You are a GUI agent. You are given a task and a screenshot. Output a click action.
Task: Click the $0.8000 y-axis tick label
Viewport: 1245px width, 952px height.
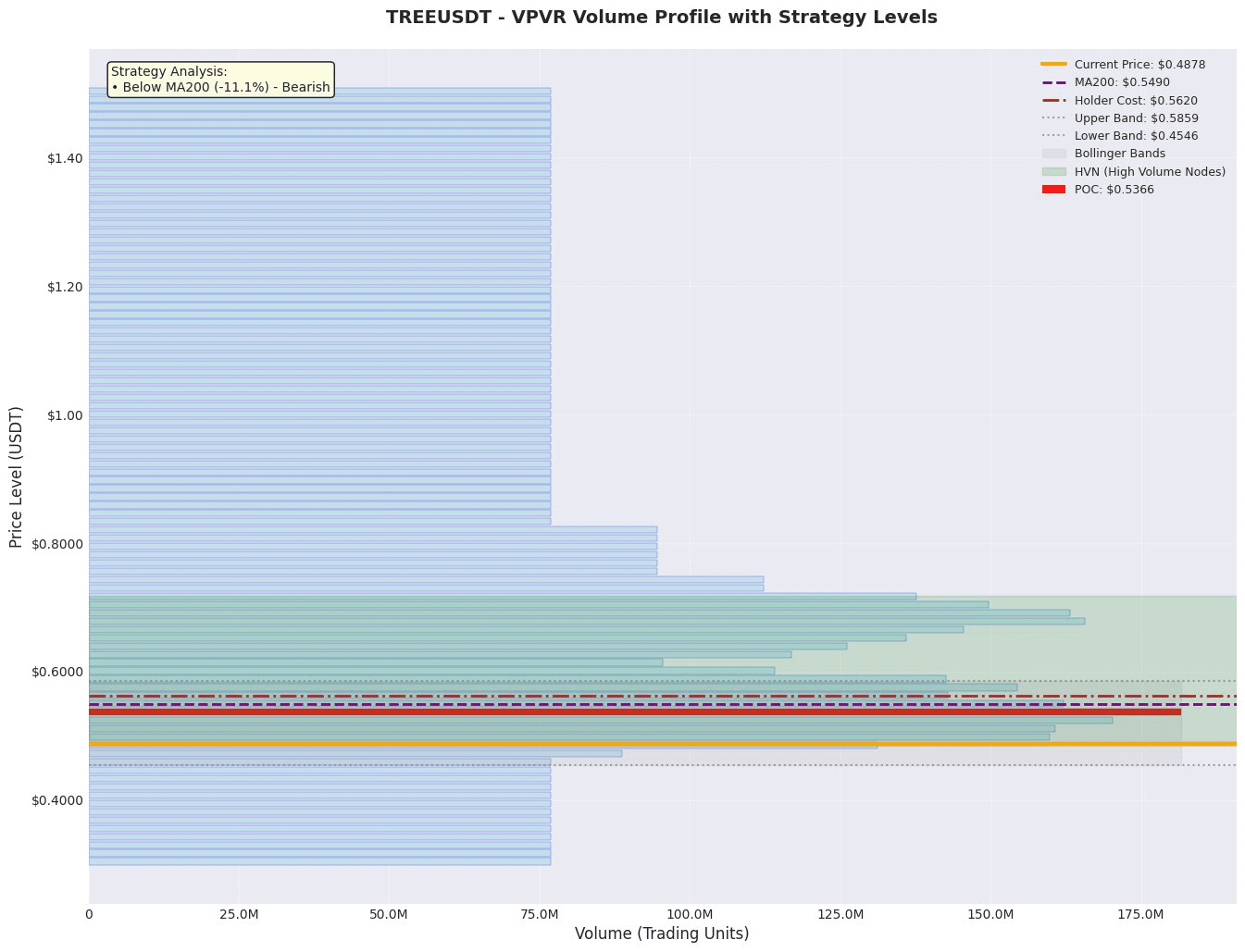[57, 544]
